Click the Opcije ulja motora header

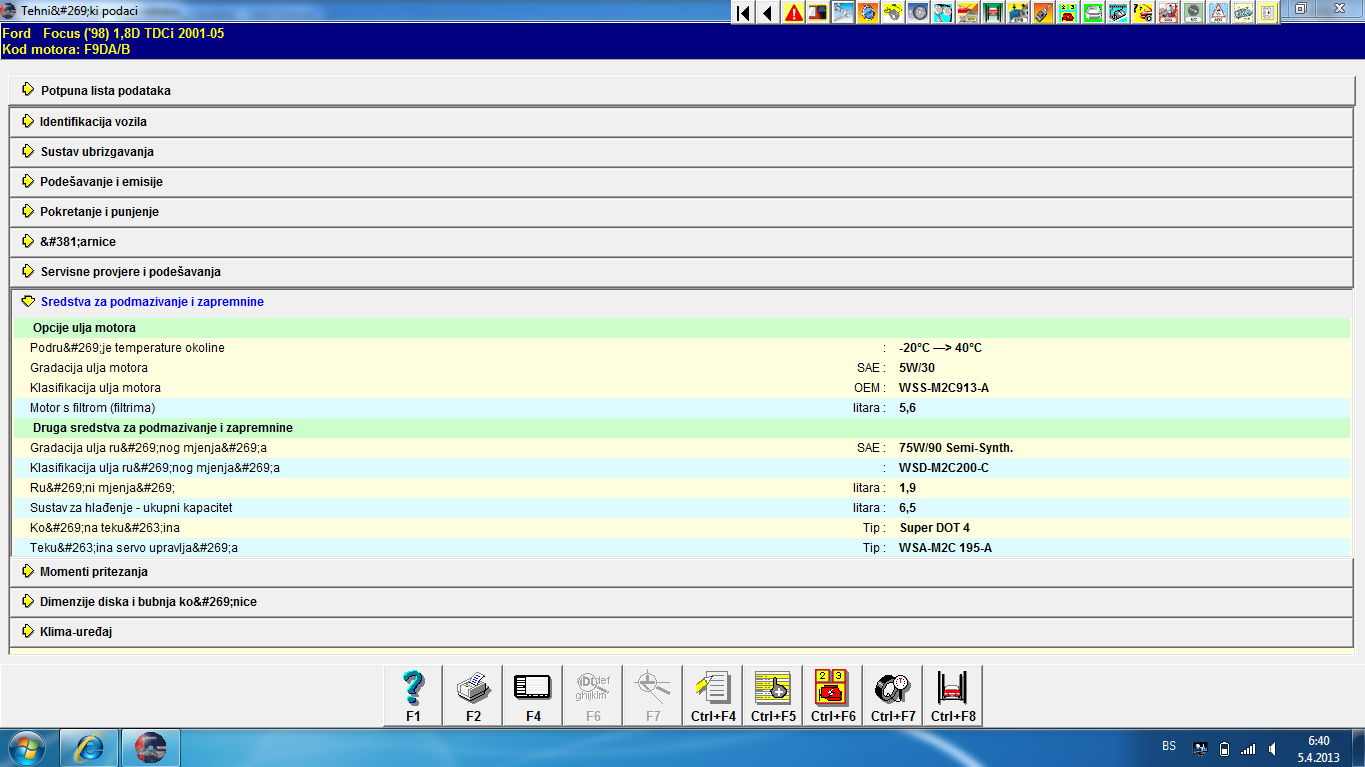[84, 327]
